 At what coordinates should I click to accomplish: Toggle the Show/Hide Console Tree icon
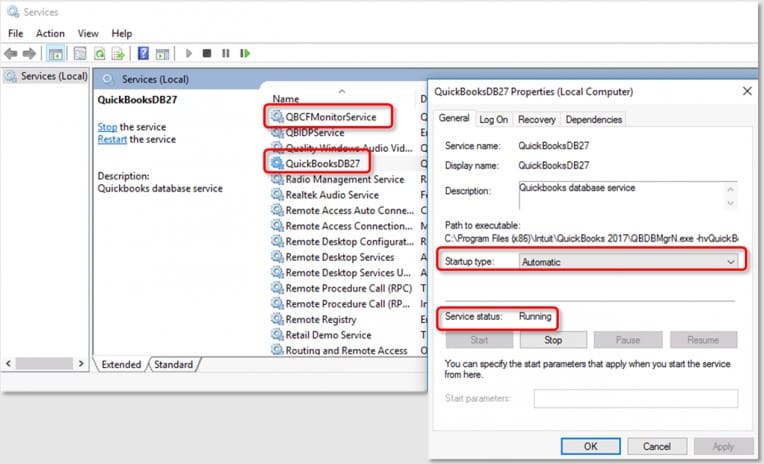pos(56,54)
